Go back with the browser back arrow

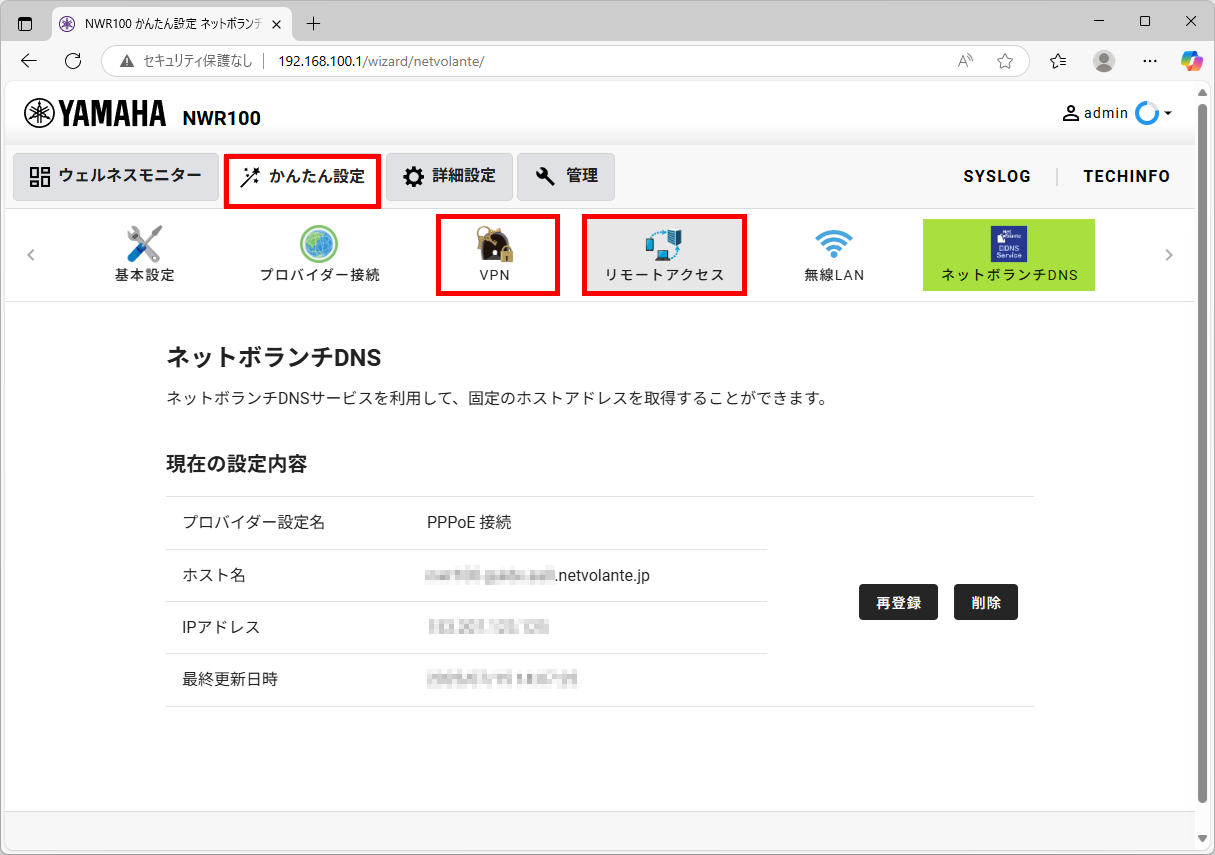(29, 61)
